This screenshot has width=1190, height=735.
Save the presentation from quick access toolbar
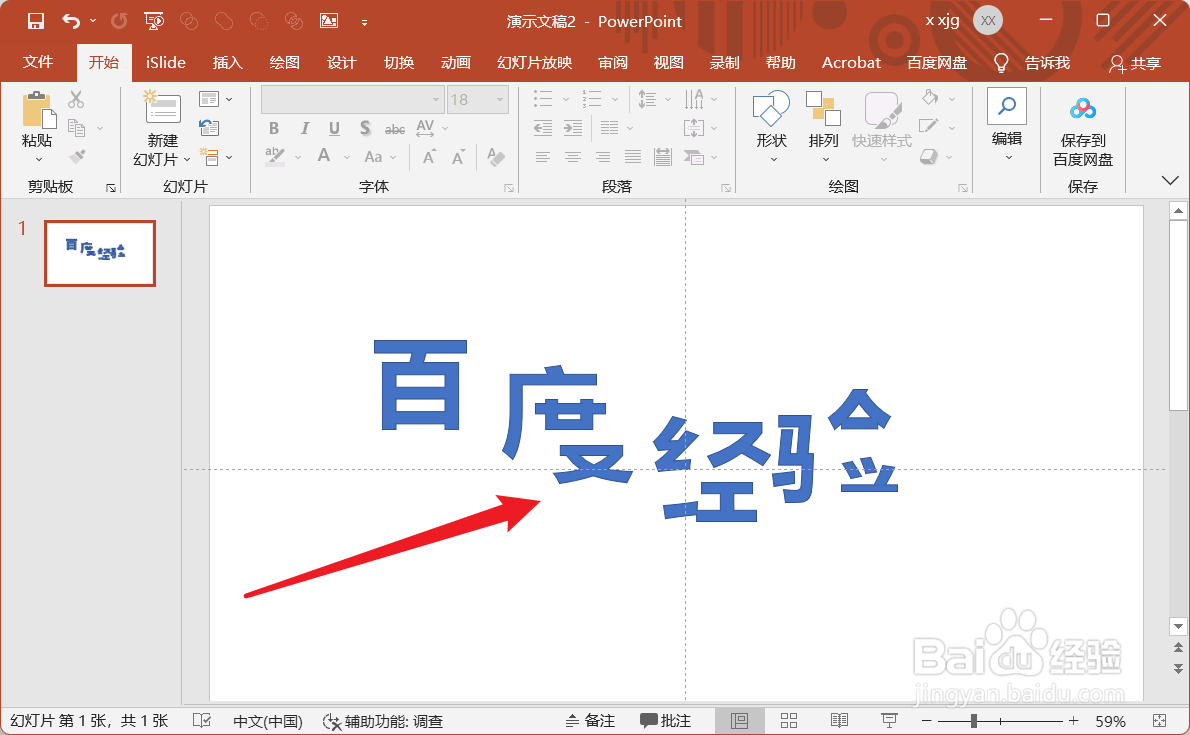pos(36,21)
